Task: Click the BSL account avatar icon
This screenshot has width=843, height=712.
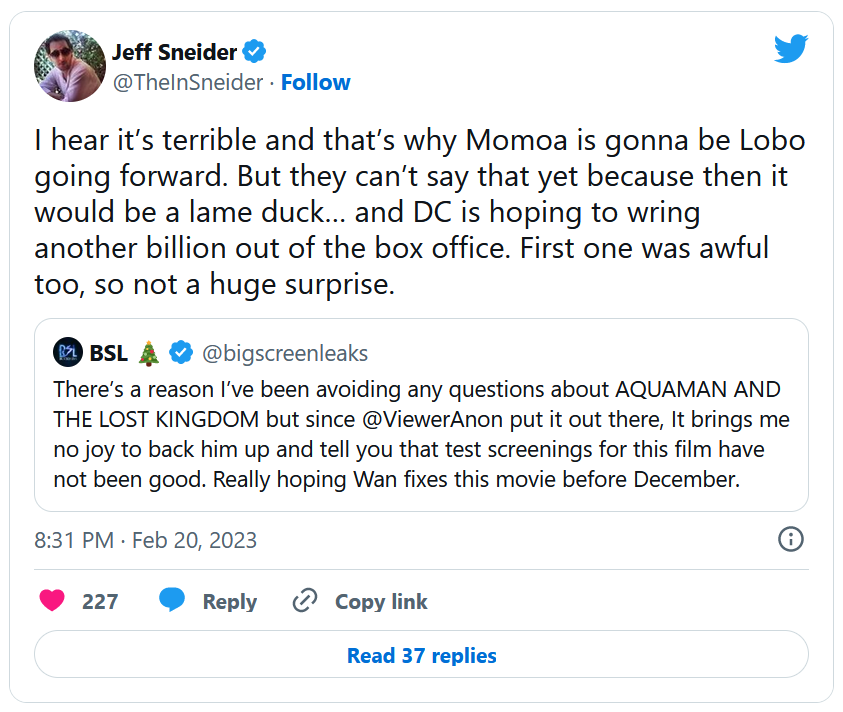Action: (x=67, y=353)
